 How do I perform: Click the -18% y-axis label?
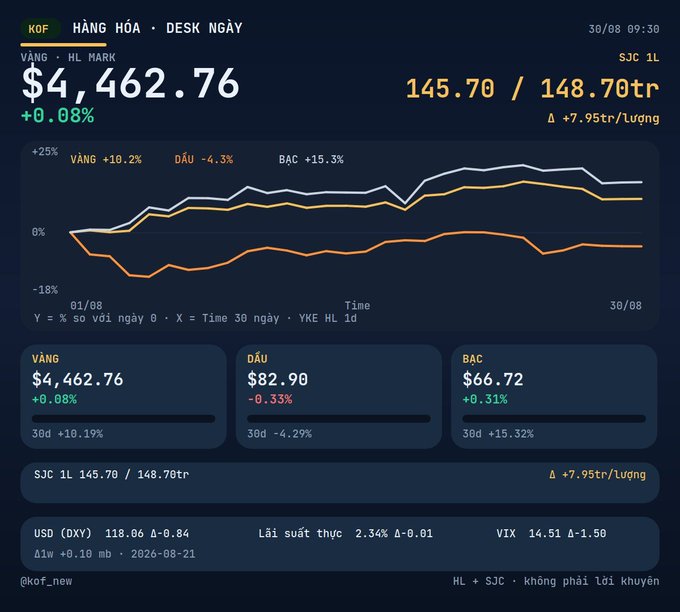pos(45,290)
